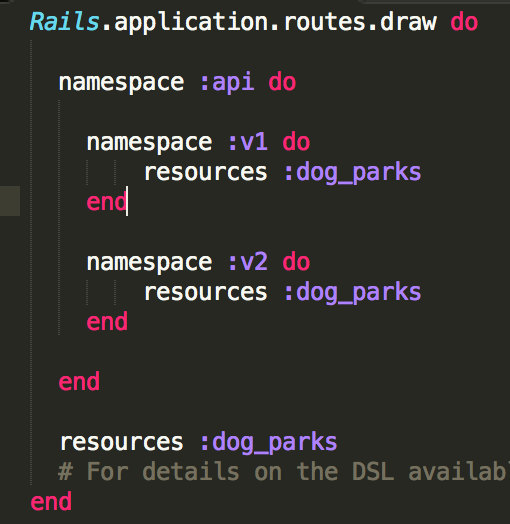
Task: Click the comment about DSL details
Action: [x=284, y=472]
